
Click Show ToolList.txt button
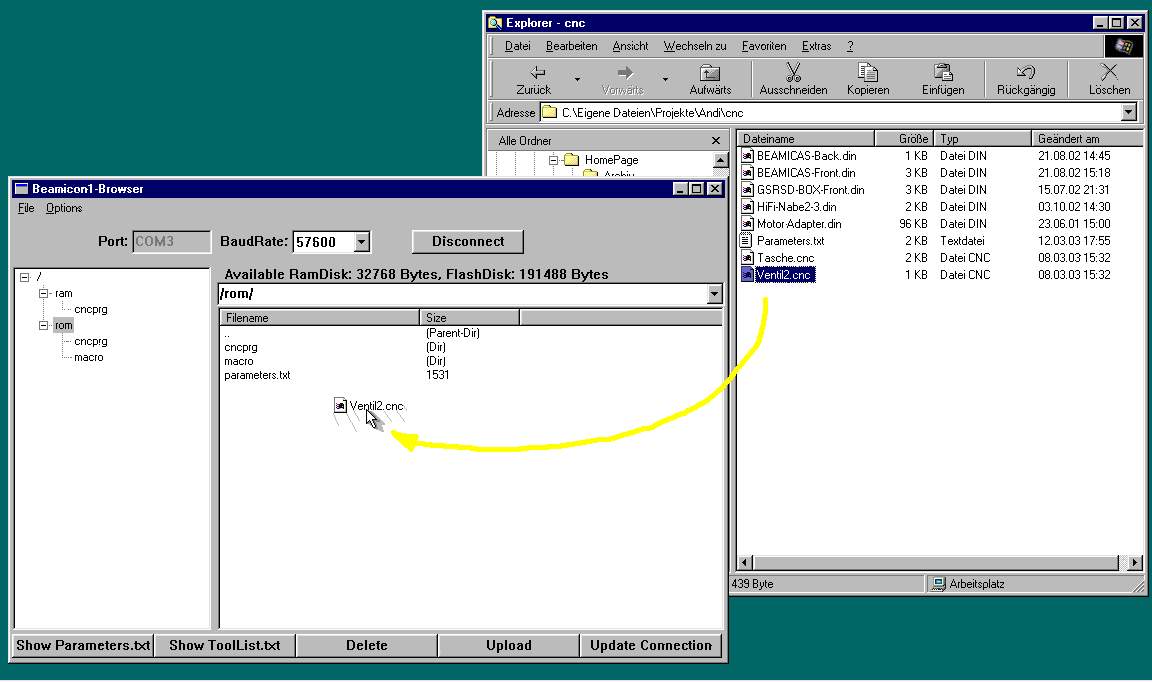point(225,645)
